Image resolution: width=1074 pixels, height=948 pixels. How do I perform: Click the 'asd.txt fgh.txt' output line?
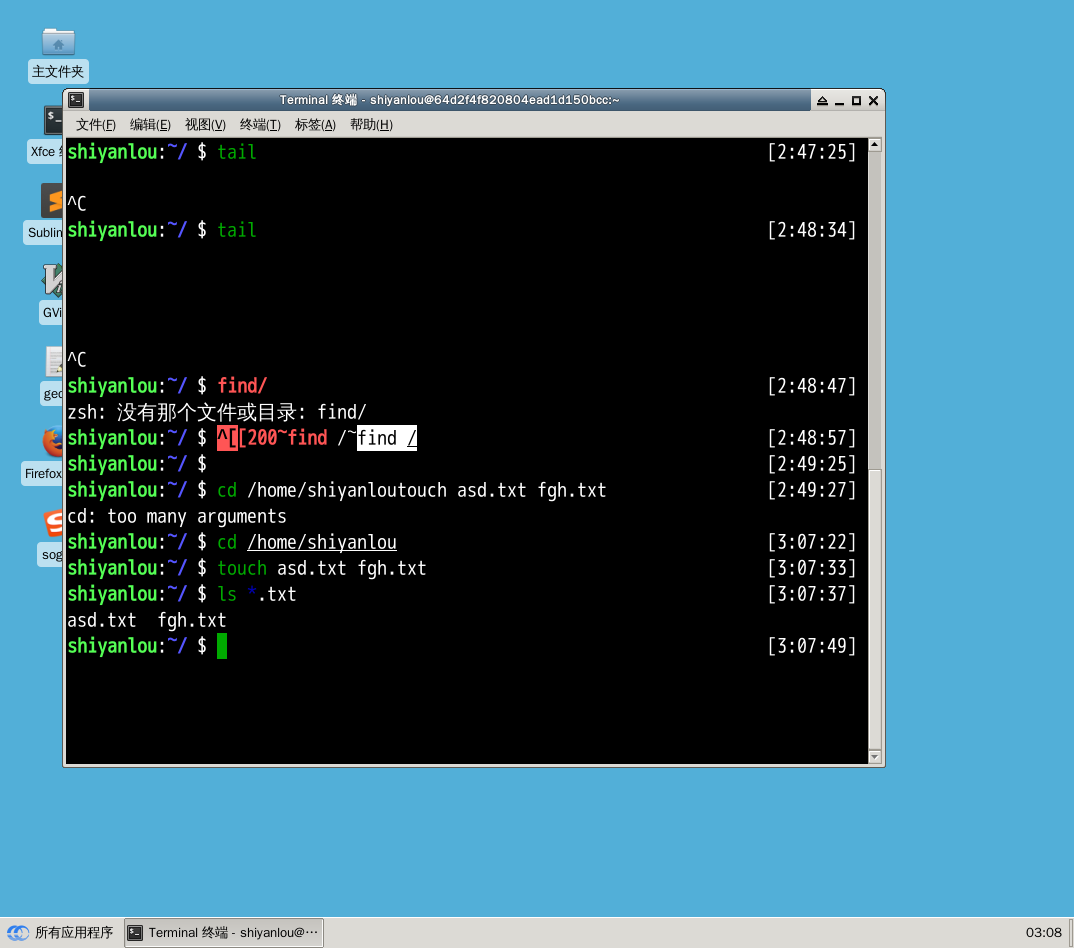click(x=147, y=620)
